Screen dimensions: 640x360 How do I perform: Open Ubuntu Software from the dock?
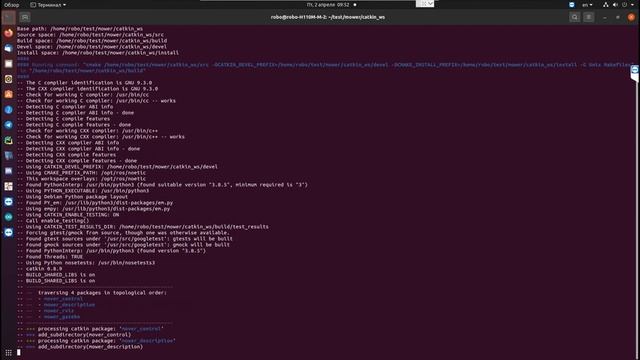coord(9,94)
